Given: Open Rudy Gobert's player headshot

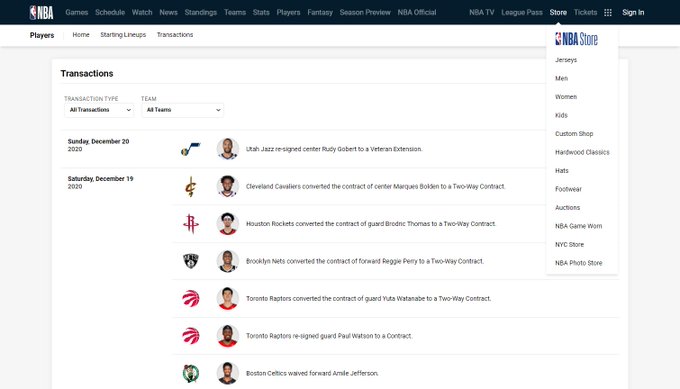Looking at the screenshot, I should click(228, 149).
